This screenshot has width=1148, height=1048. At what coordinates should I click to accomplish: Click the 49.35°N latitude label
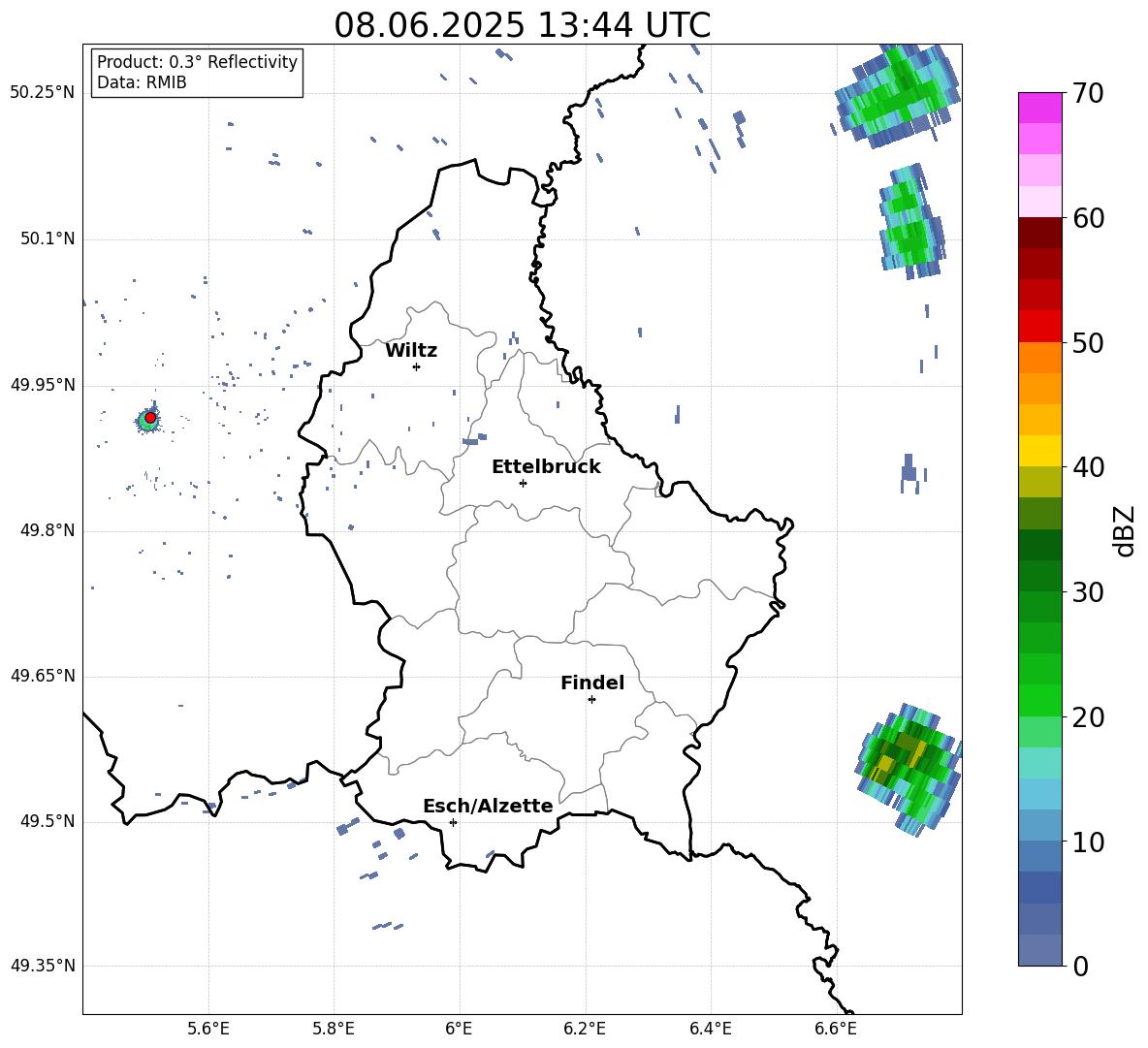coord(43,966)
